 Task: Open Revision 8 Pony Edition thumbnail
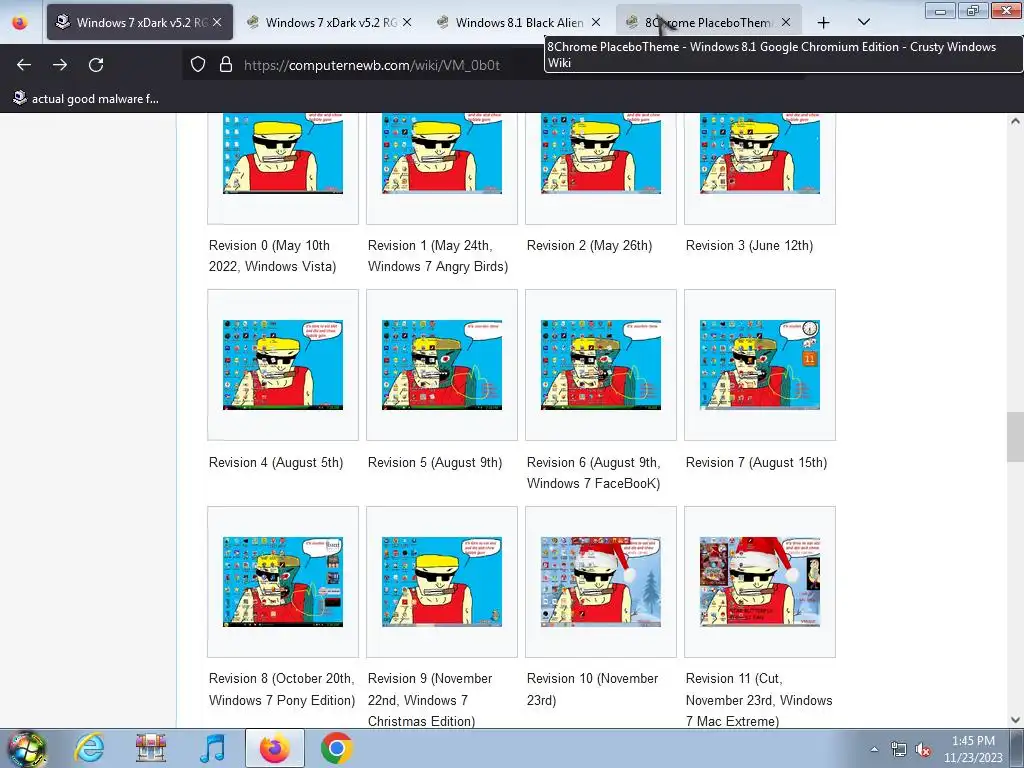283,582
